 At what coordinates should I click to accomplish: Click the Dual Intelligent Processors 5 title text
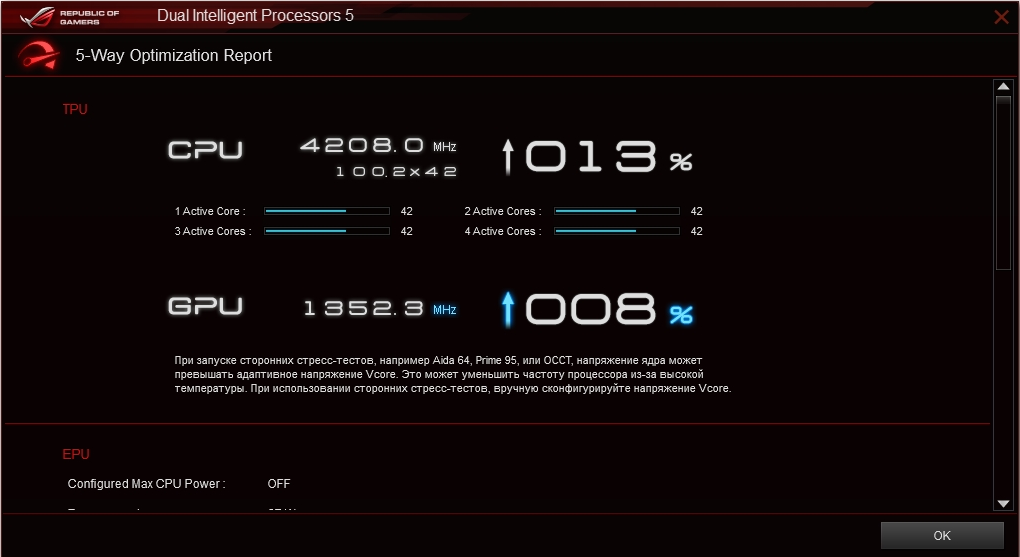(x=255, y=16)
